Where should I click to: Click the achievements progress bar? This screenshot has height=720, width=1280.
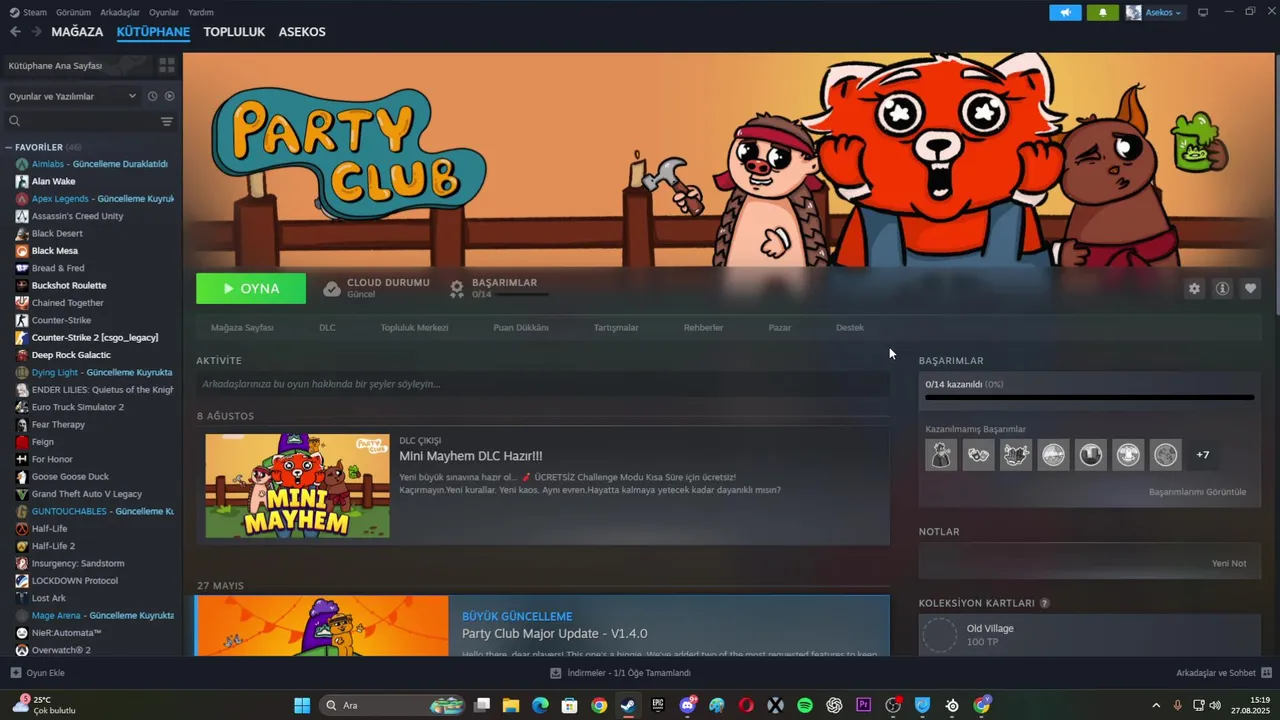click(x=1089, y=397)
